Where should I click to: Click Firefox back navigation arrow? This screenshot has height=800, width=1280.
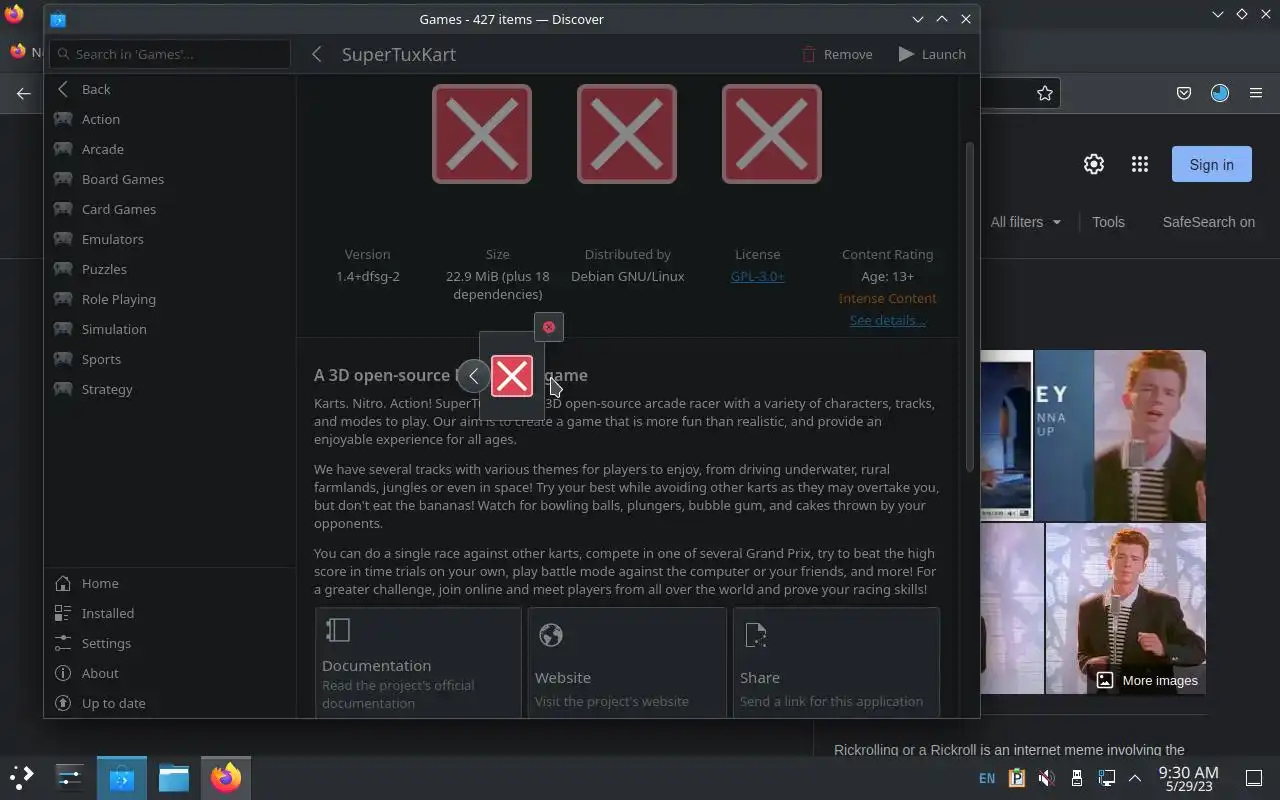24,93
